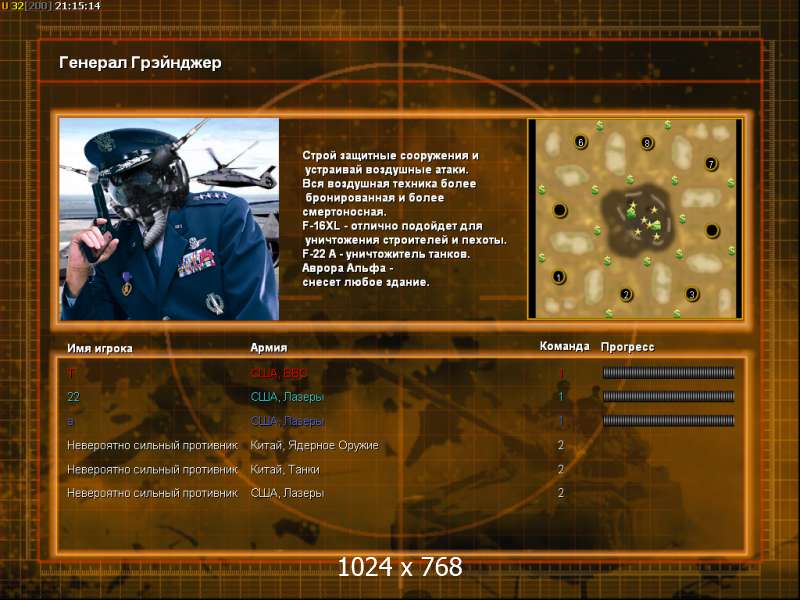Click the Команда column header

[564, 346]
